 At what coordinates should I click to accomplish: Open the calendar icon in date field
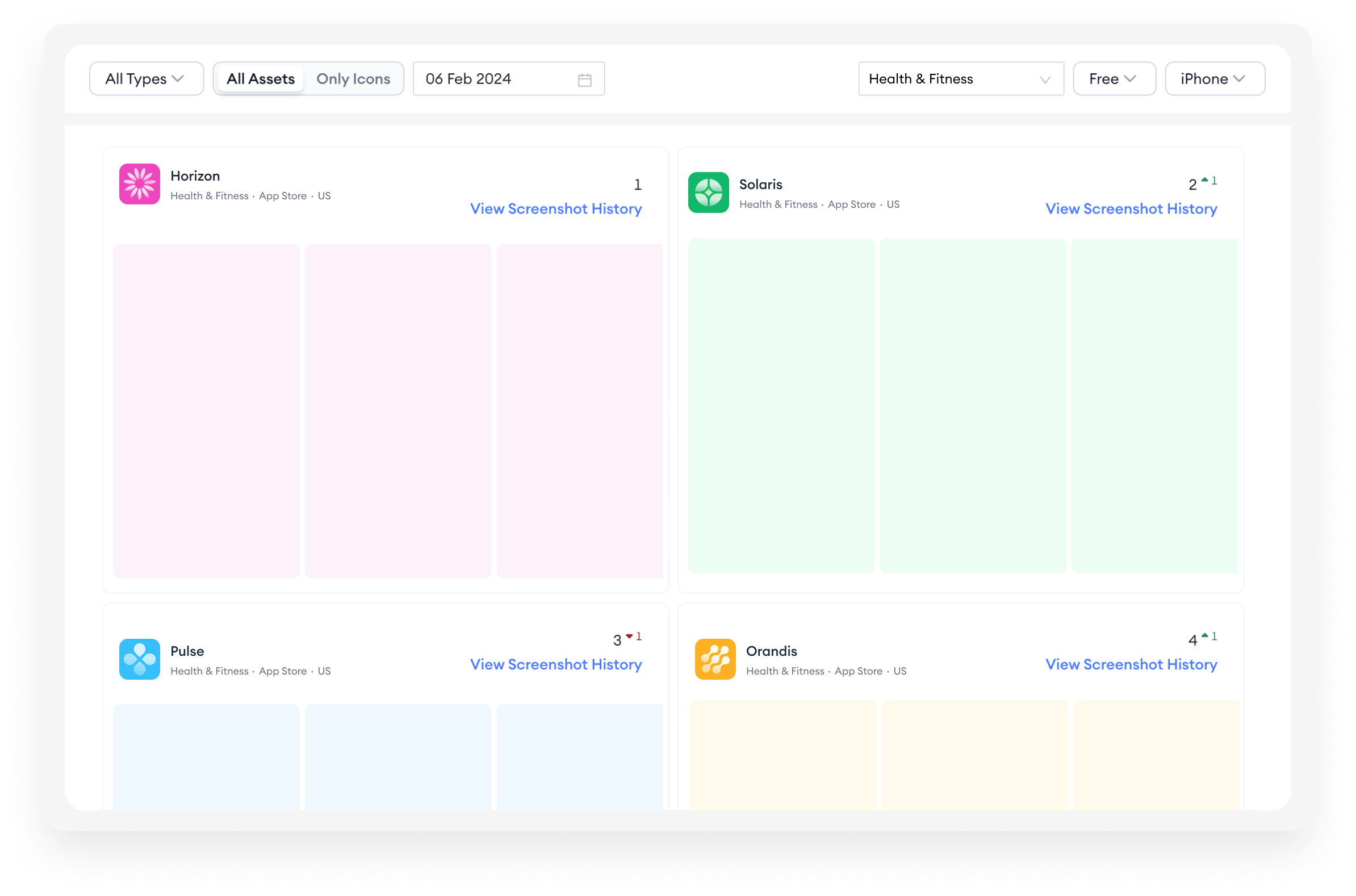(584, 79)
